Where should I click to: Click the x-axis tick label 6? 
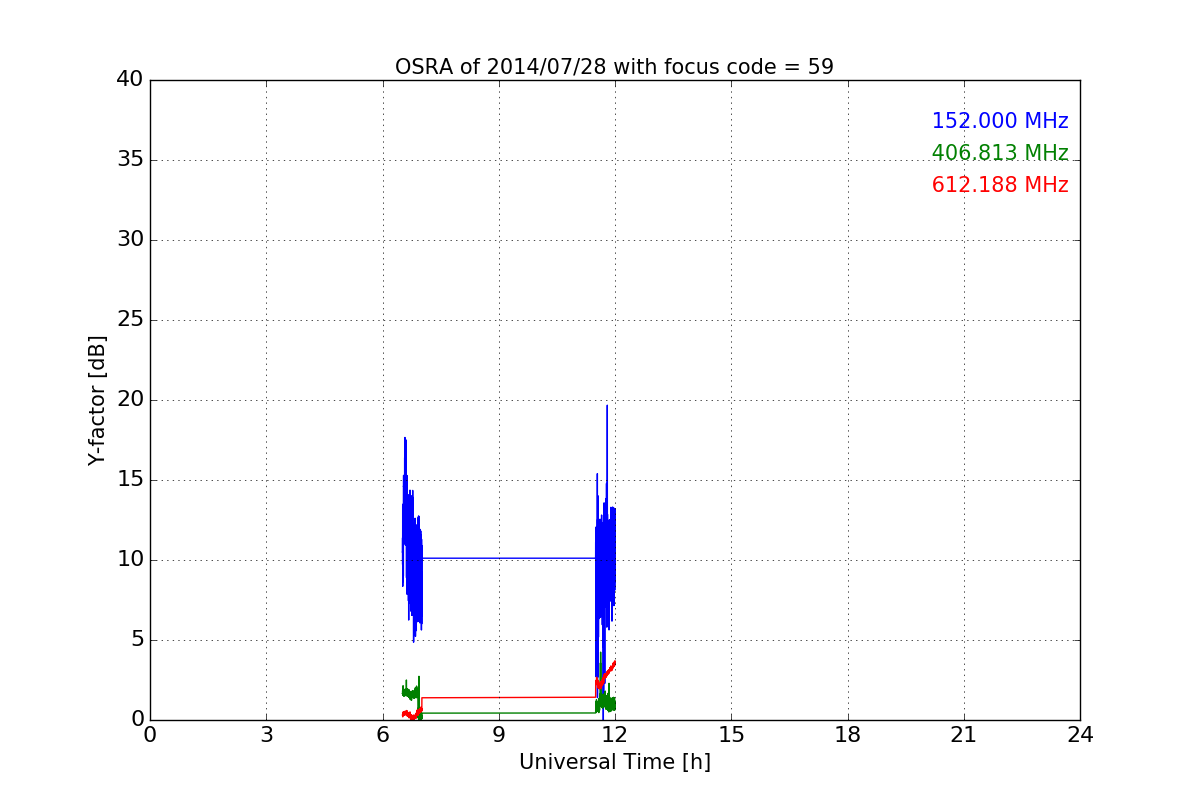coord(382,734)
